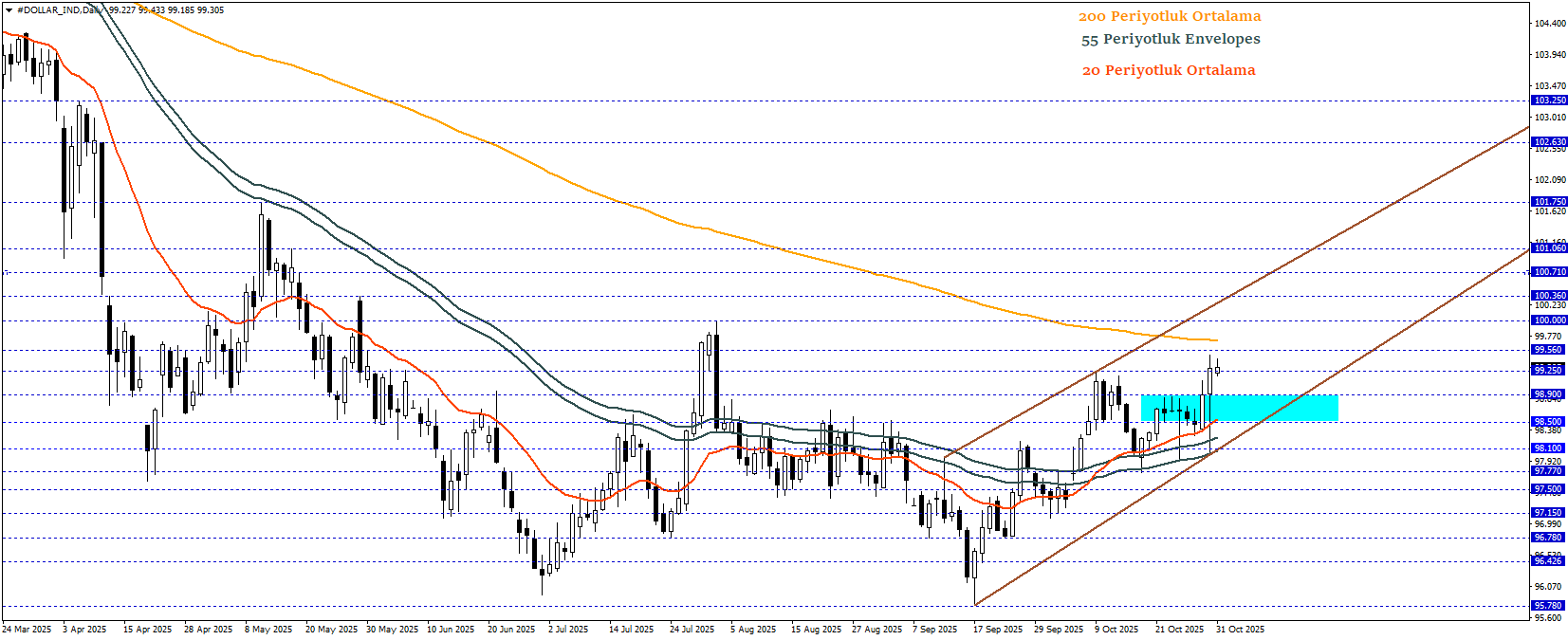Viewport: 1568px width, 640px height.
Task: Click the 102.630 price level label
Action: 1549,142
